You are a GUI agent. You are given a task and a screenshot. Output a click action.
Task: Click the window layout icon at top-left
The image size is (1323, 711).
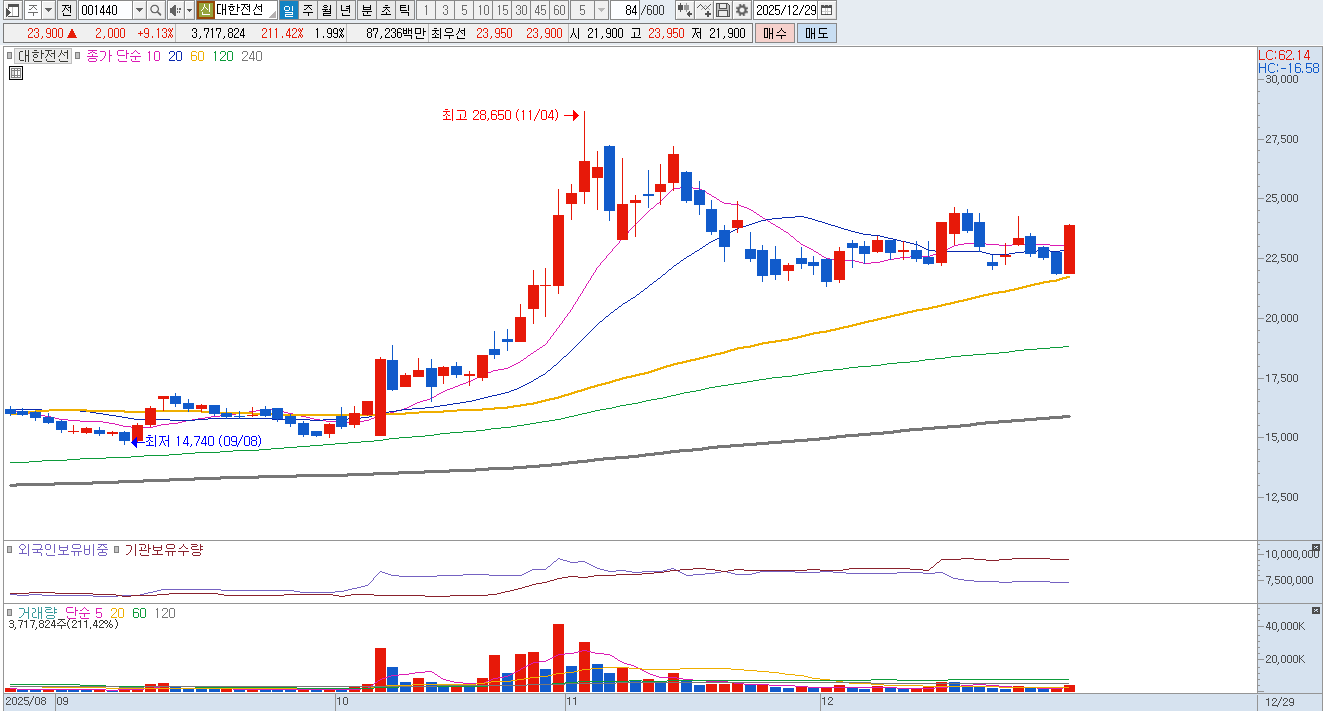[11, 10]
